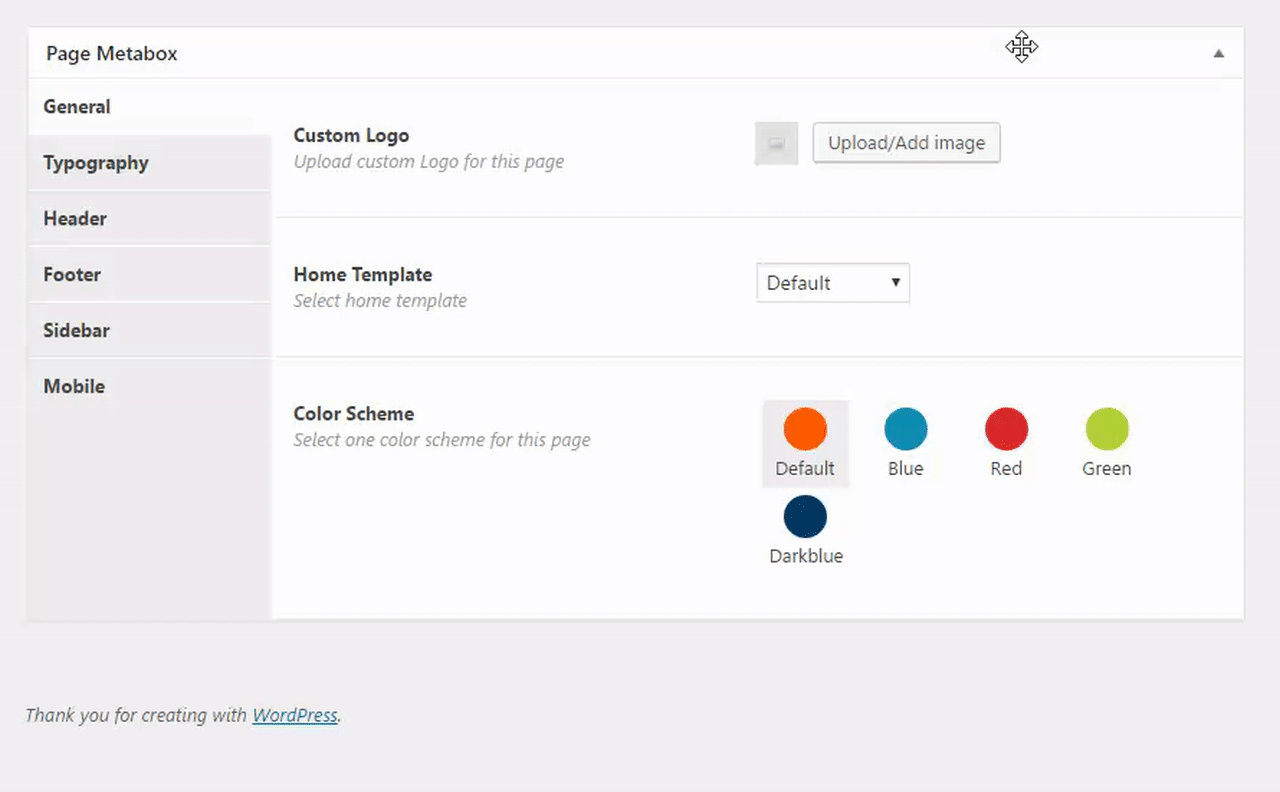Image resolution: width=1280 pixels, height=792 pixels.
Task: Click the Home Template field label
Action: [x=362, y=275]
